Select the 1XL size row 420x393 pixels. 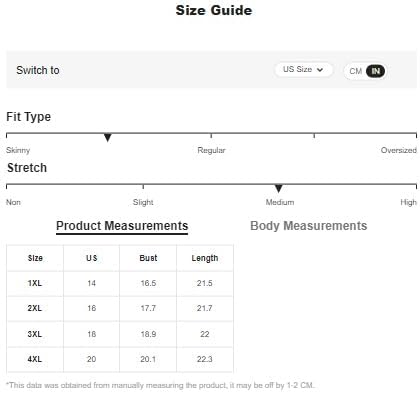[120, 283]
